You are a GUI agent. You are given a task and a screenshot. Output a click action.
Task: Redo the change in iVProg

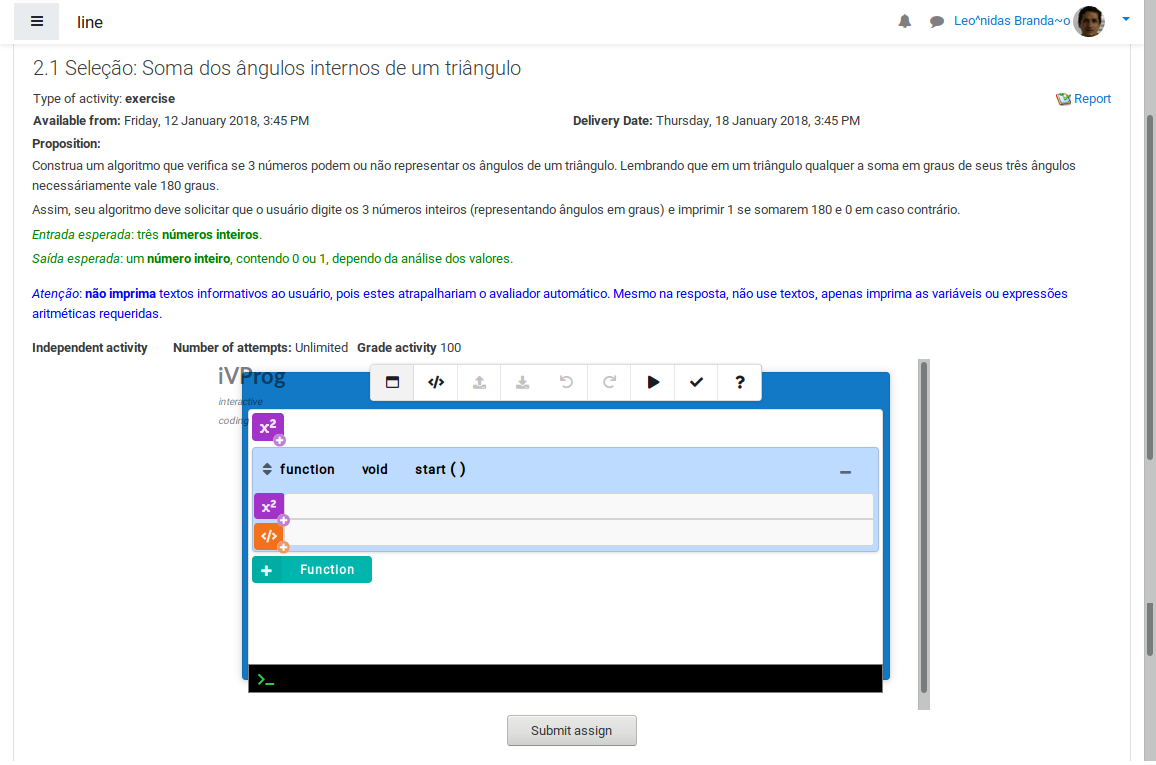pyautogui.click(x=609, y=382)
